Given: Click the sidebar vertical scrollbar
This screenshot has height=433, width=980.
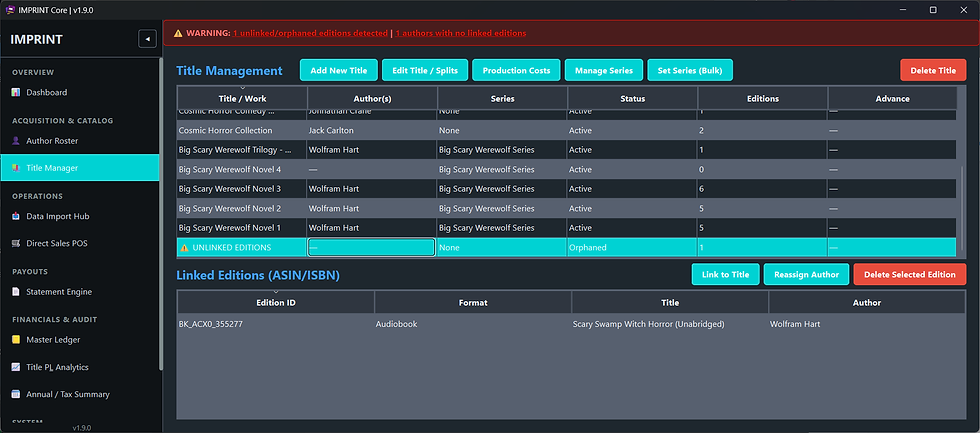Looking at the screenshot, I should point(161,212).
